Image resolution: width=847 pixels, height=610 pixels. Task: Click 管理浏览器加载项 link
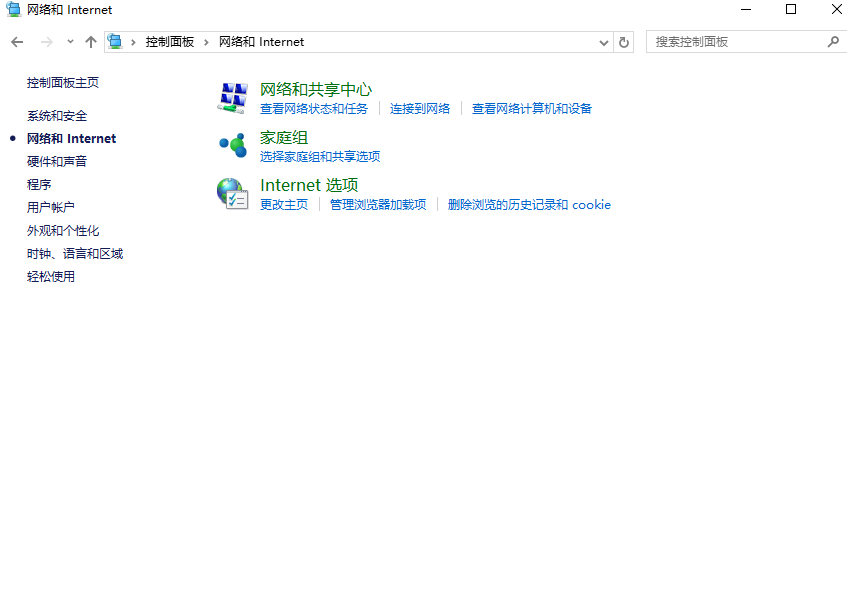pyautogui.click(x=378, y=205)
